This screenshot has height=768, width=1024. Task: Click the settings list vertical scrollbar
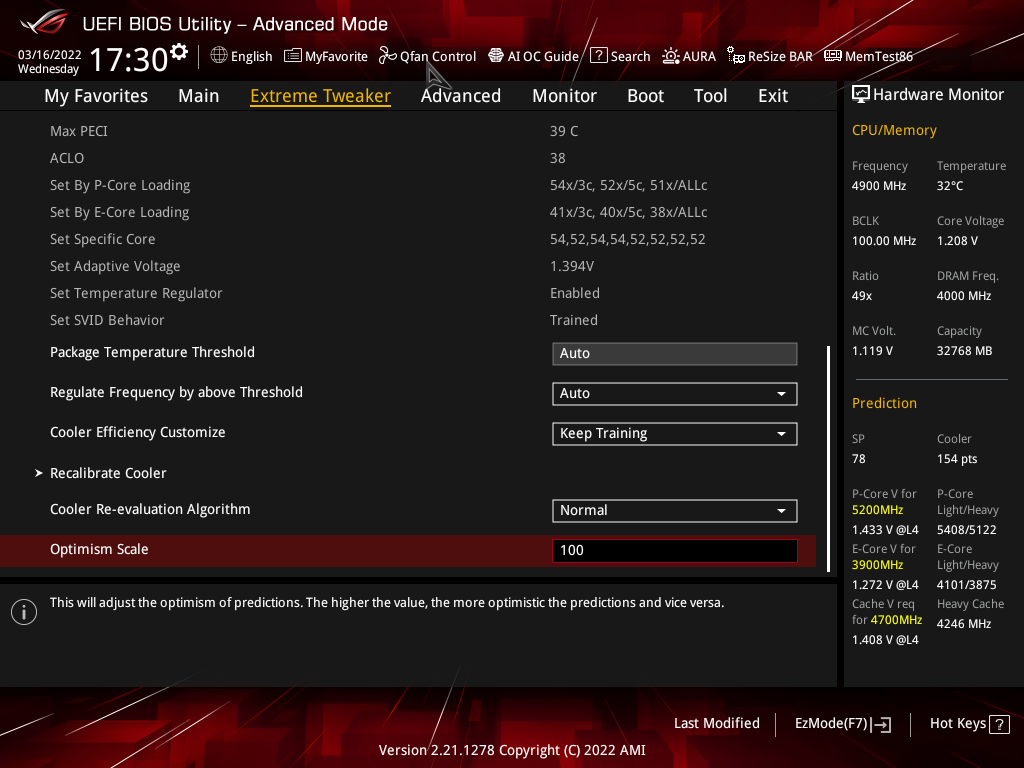tap(828, 459)
